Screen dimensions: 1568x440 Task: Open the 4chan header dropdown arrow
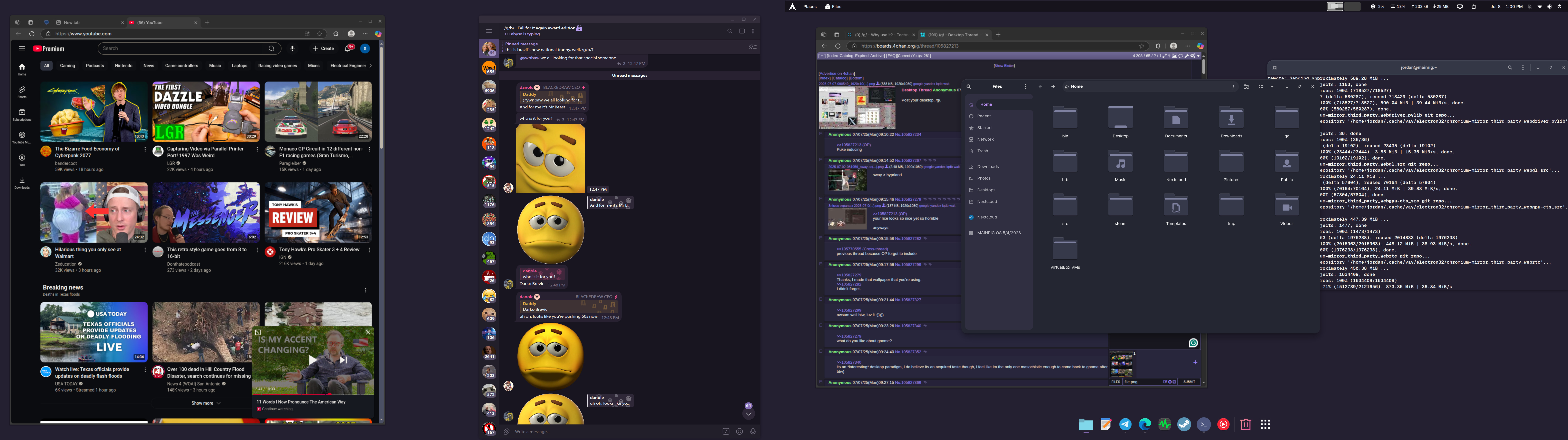click(x=1198, y=56)
